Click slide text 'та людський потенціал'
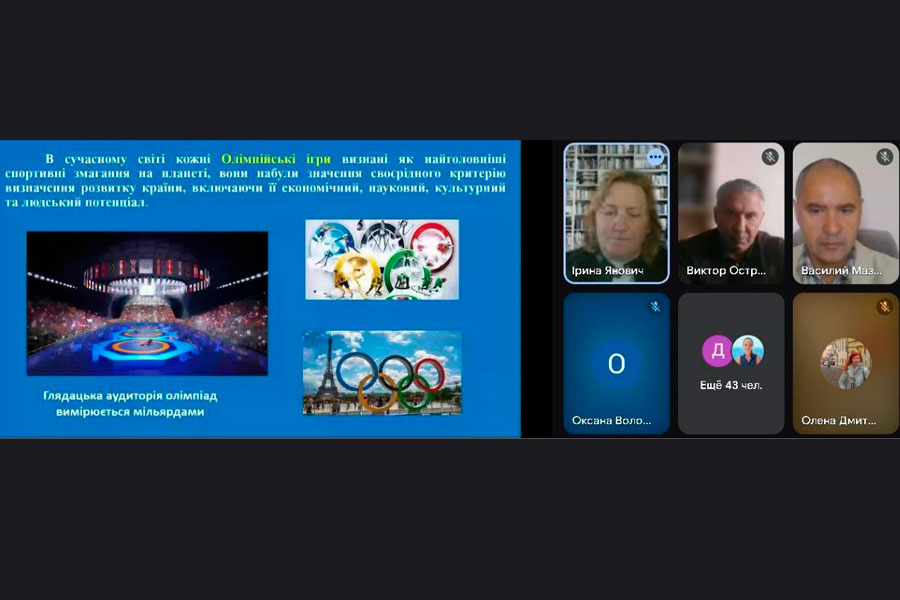This screenshot has height=600, width=900. pyautogui.click(x=76, y=202)
